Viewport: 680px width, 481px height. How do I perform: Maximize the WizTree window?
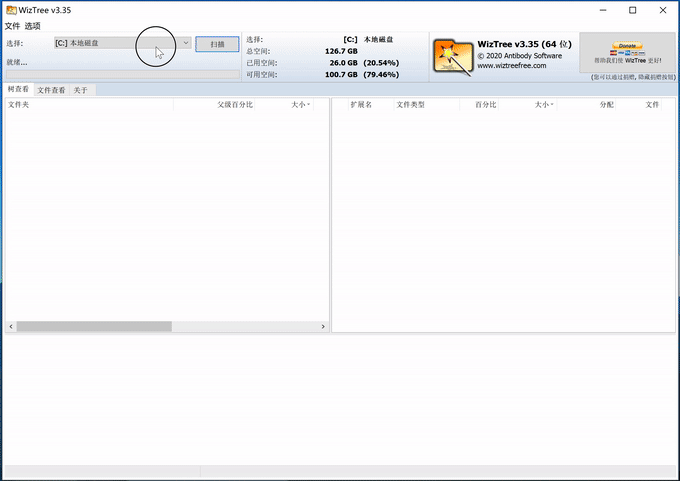[x=632, y=10]
